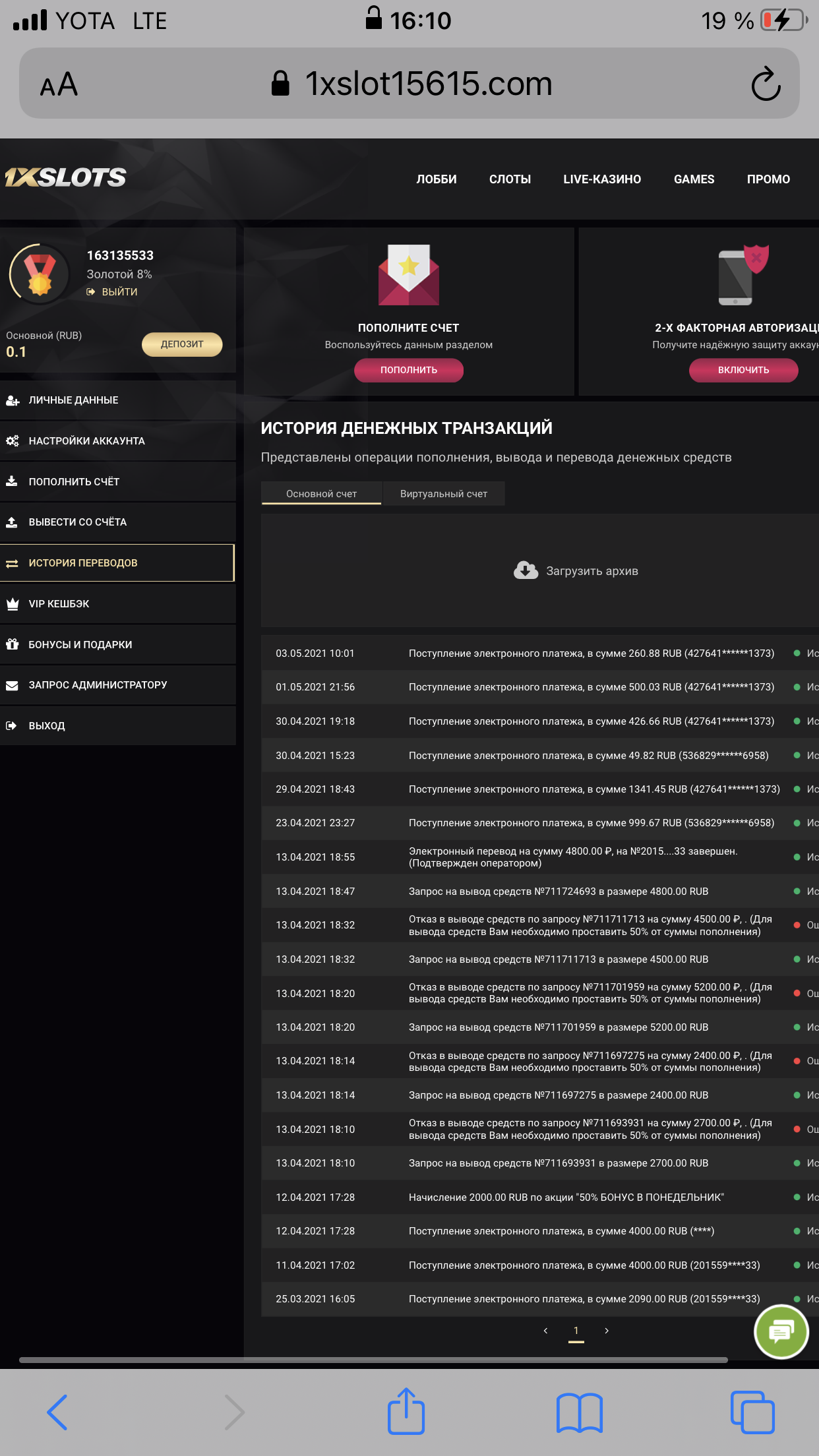Switch to Виртуальный счет tab
Image resolution: width=819 pixels, height=1456 pixels.
tap(443, 494)
